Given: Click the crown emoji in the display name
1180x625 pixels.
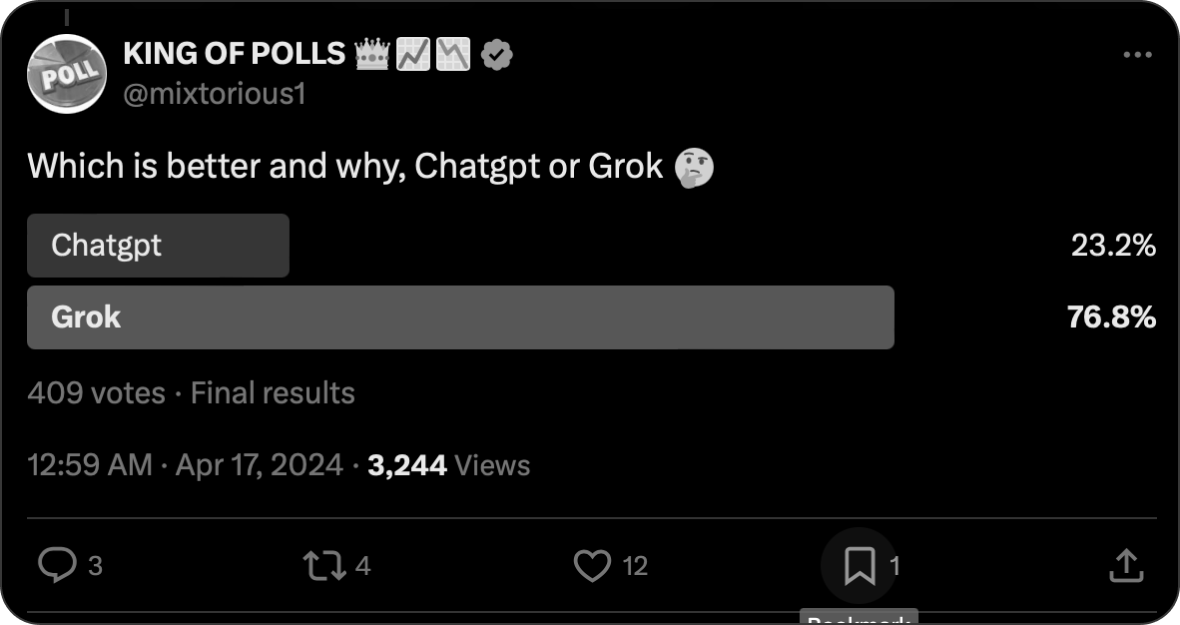Looking at the screenshot, I should (371, 54).
